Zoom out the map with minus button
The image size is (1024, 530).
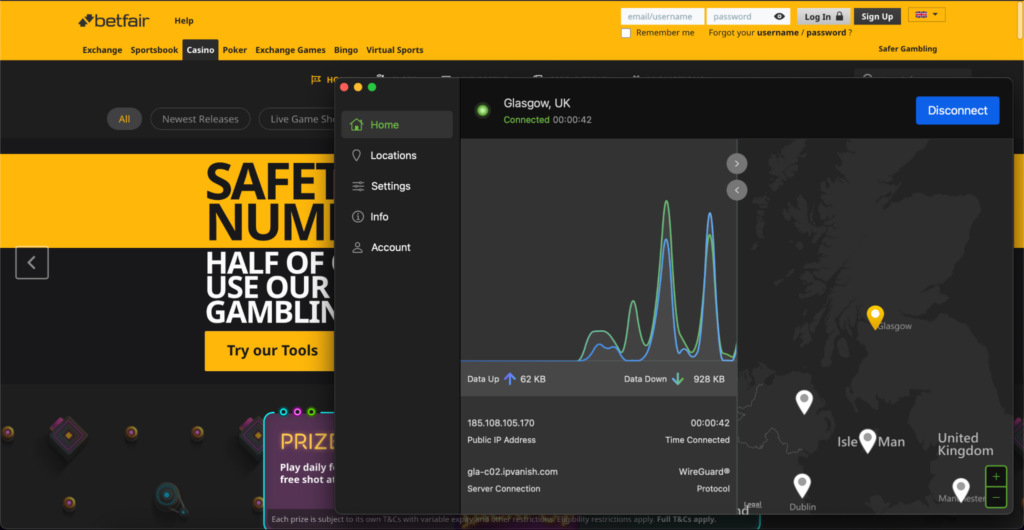click(x=995, y=497)
